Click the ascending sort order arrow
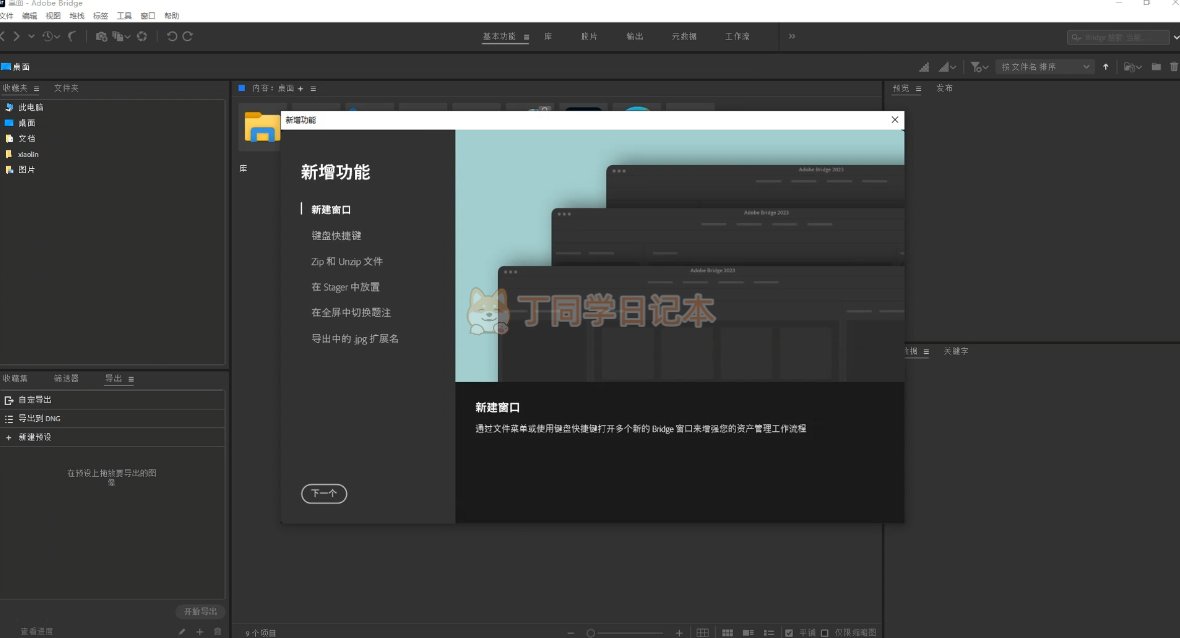 [x=1106, y=67]
